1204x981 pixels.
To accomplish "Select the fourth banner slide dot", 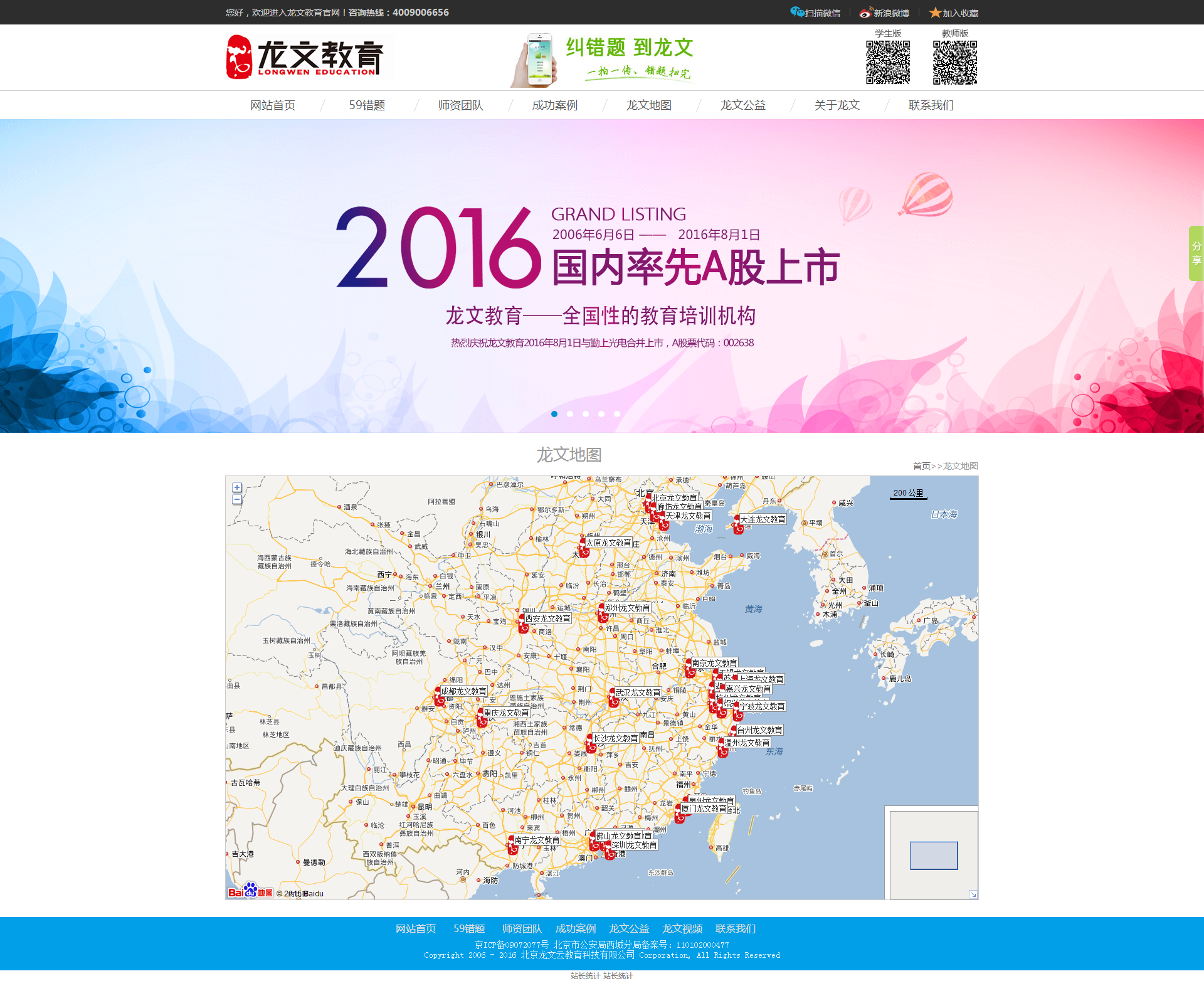I will point(601,414).
